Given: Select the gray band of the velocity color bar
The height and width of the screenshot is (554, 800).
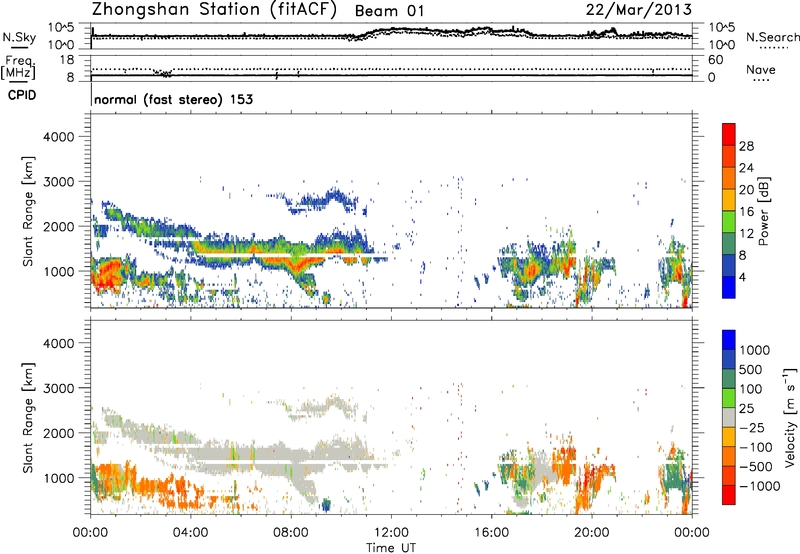Looking at the screenshot, I should pos(729,418).
